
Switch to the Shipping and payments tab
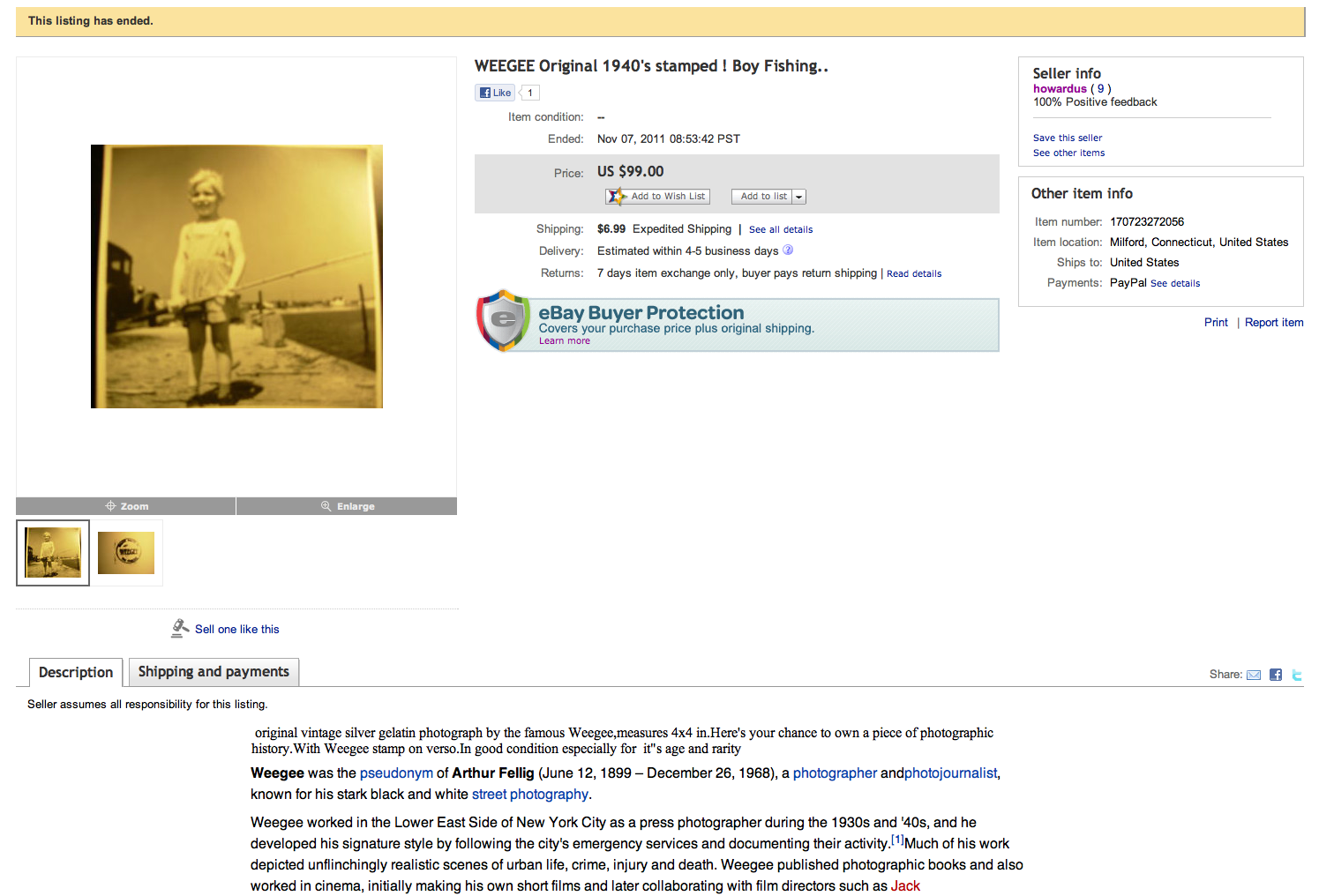(x=214, y=672)
